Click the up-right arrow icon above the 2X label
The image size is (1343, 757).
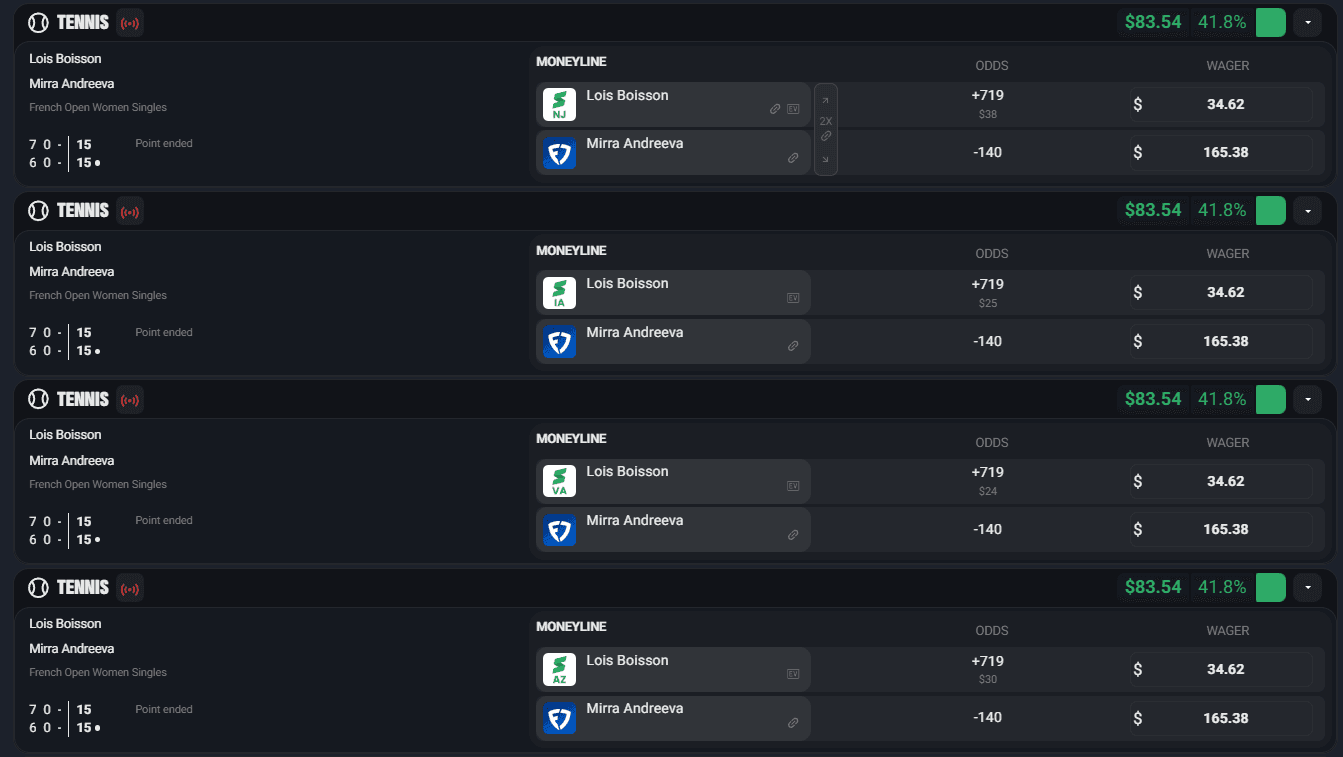[826, 102]
